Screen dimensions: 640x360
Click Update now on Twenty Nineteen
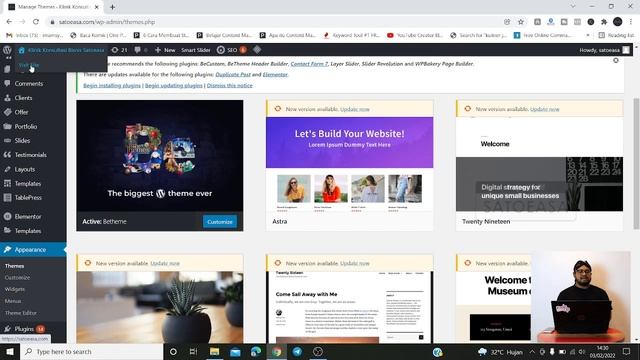tap(544, 109)
